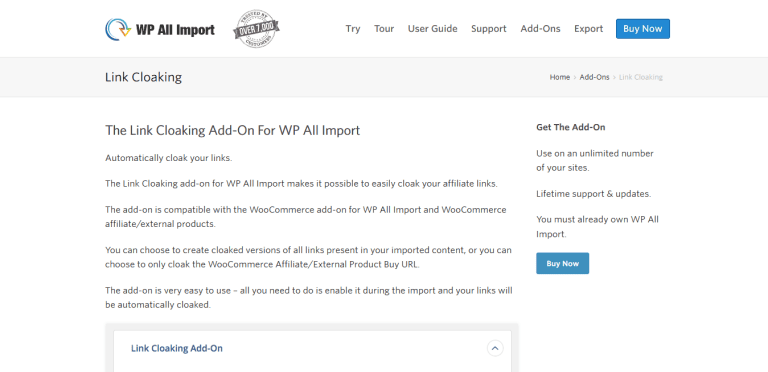Click the trusted customers badge stamp
This screenshot has width=768, height=372.
[256, 29]
